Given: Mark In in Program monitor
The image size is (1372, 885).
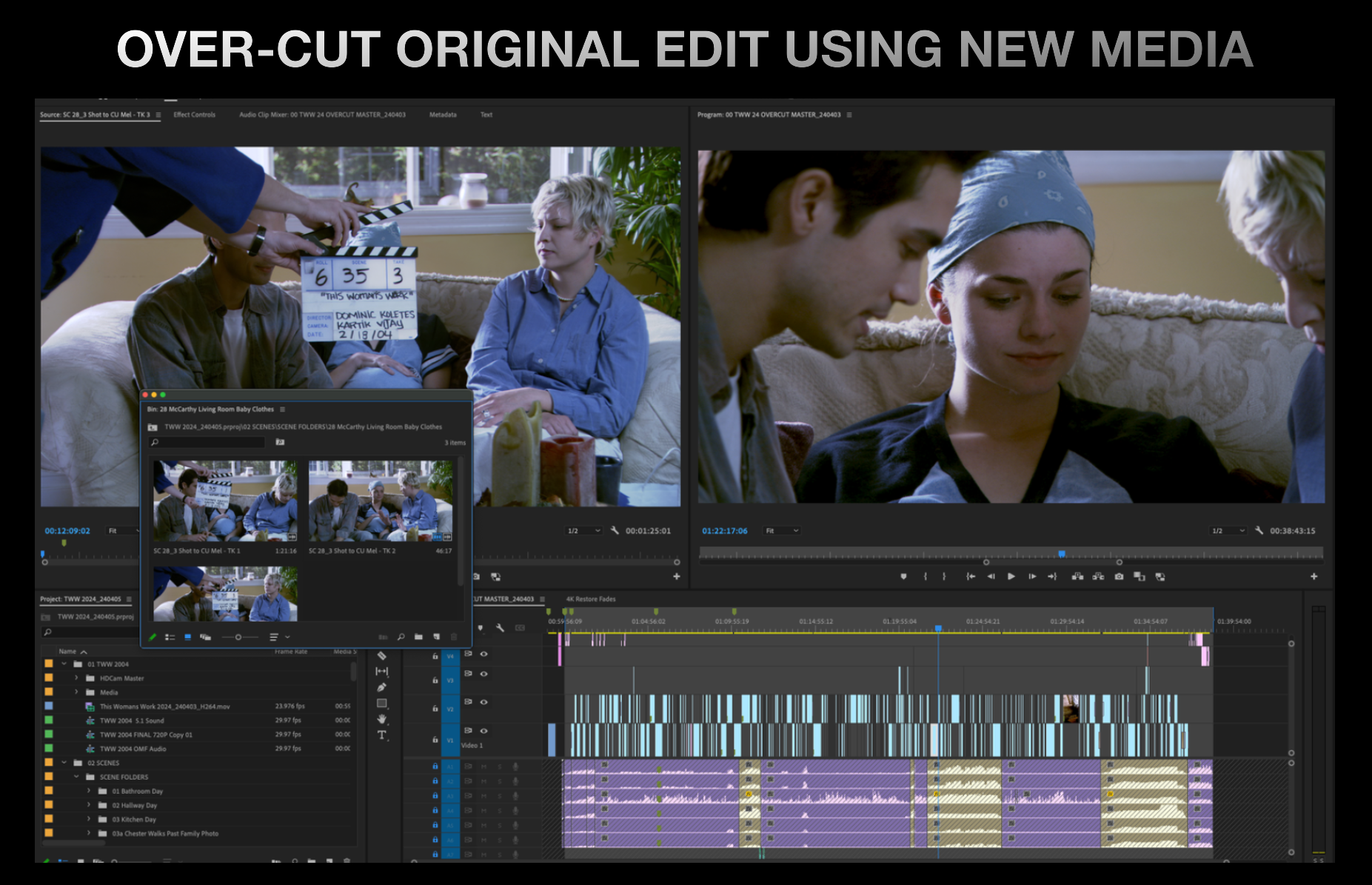Looking at the screenshot, I should pos(925,576).
